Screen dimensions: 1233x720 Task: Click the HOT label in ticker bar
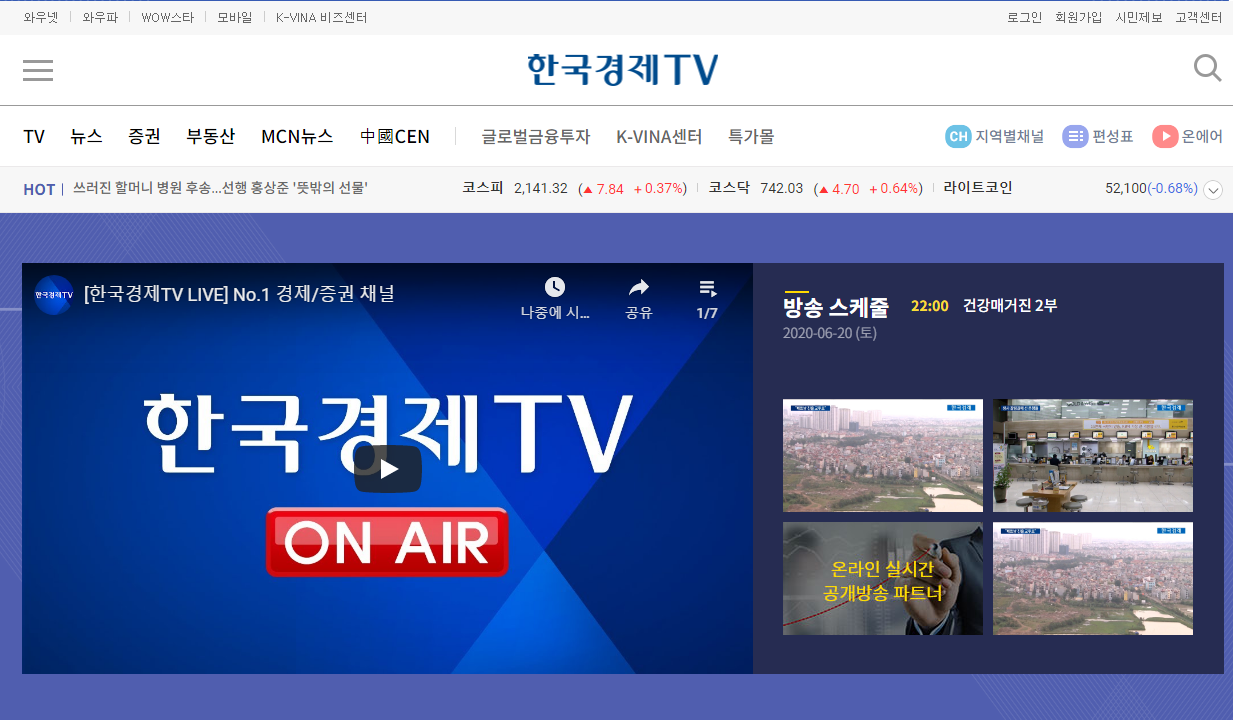click(x=39, y=189)
